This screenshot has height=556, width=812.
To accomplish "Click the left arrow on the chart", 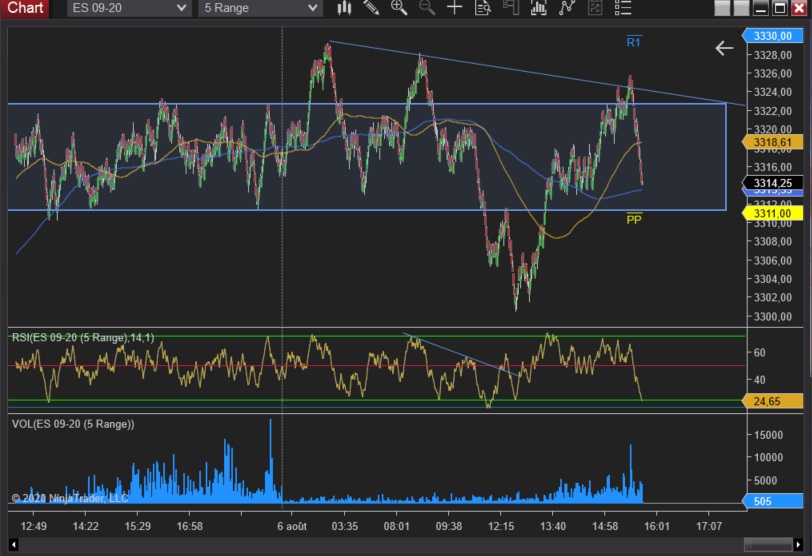I will tap(724, 48).
